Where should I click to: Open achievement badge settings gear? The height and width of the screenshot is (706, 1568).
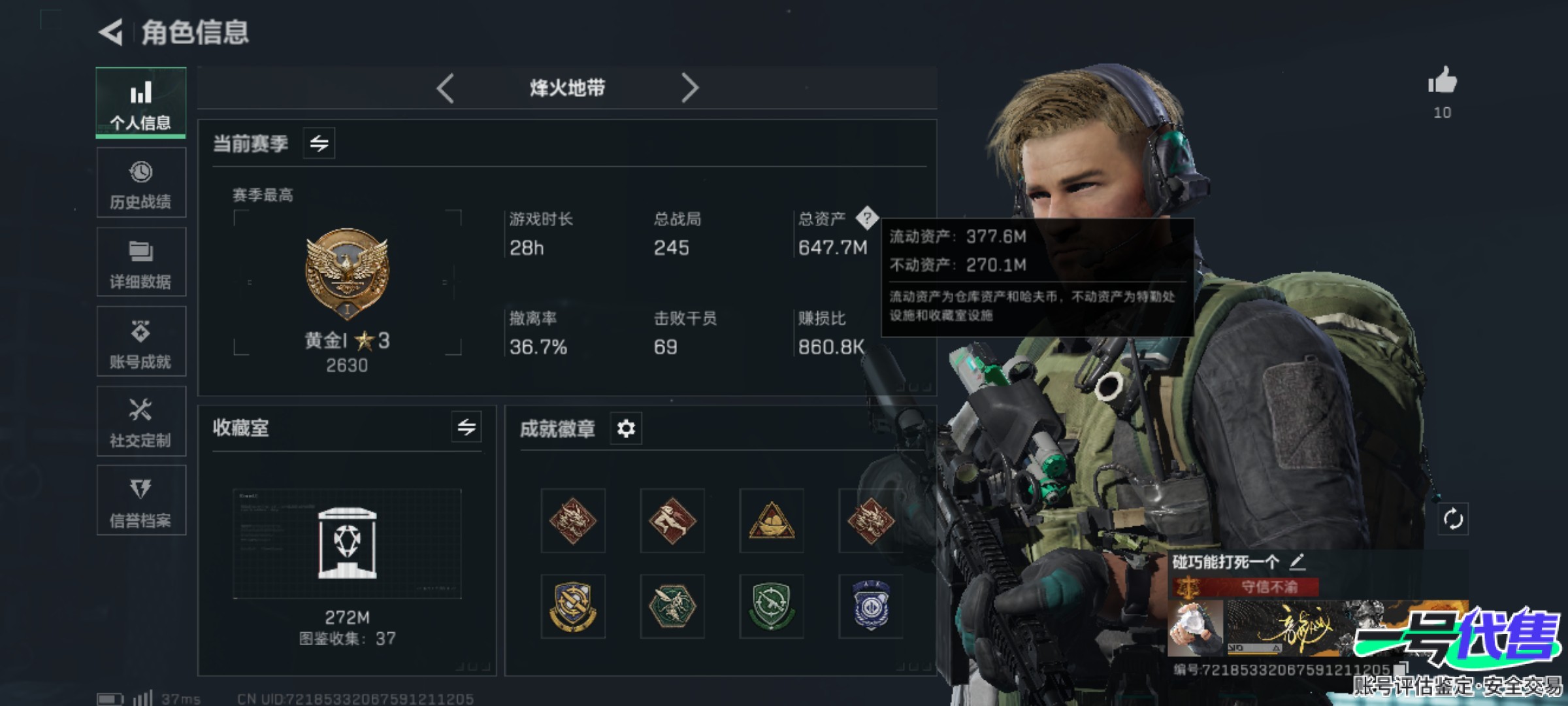click(x=626, y=429)
